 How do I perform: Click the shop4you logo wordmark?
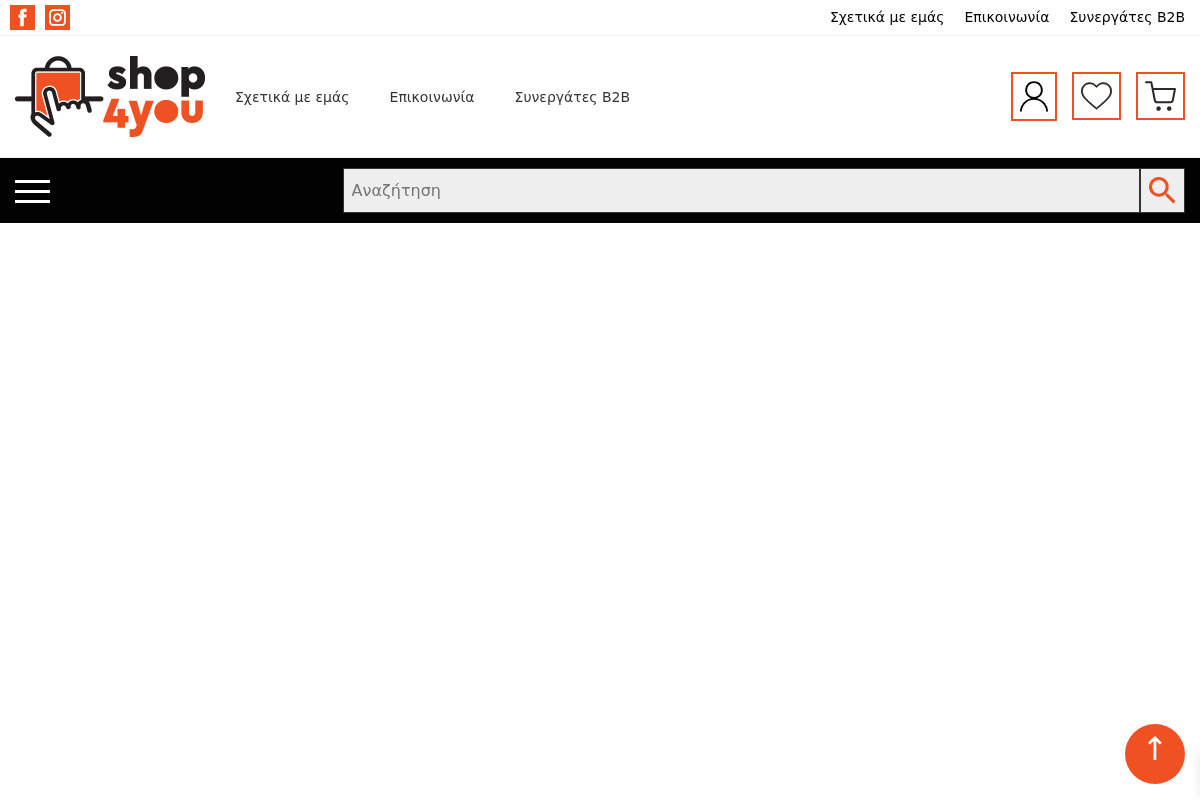point(155,96)
